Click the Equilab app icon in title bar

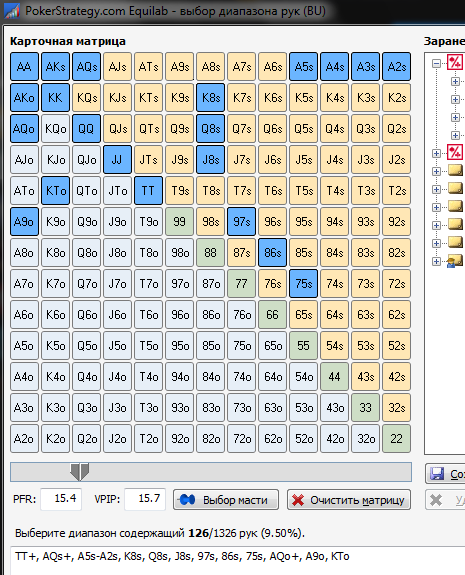(11, 11)
